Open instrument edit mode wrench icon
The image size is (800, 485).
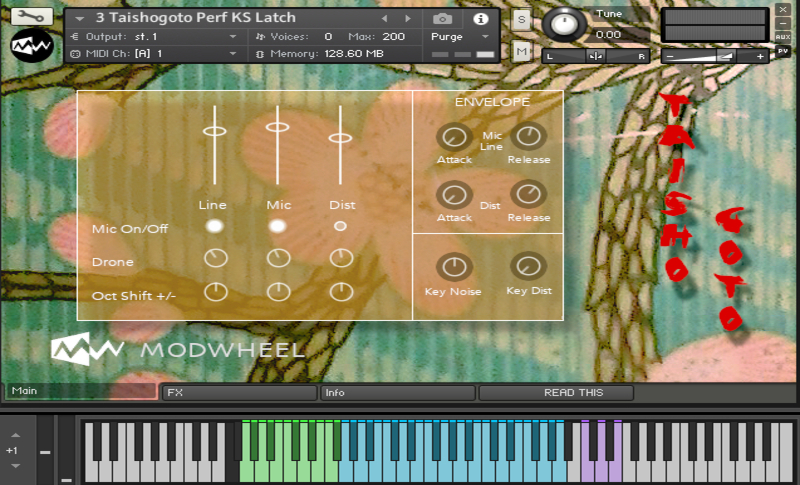click(32, 16)
